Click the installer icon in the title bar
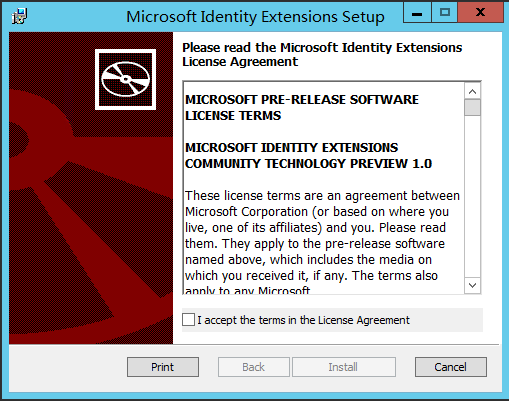509x401 pixels. pos(19,16)
